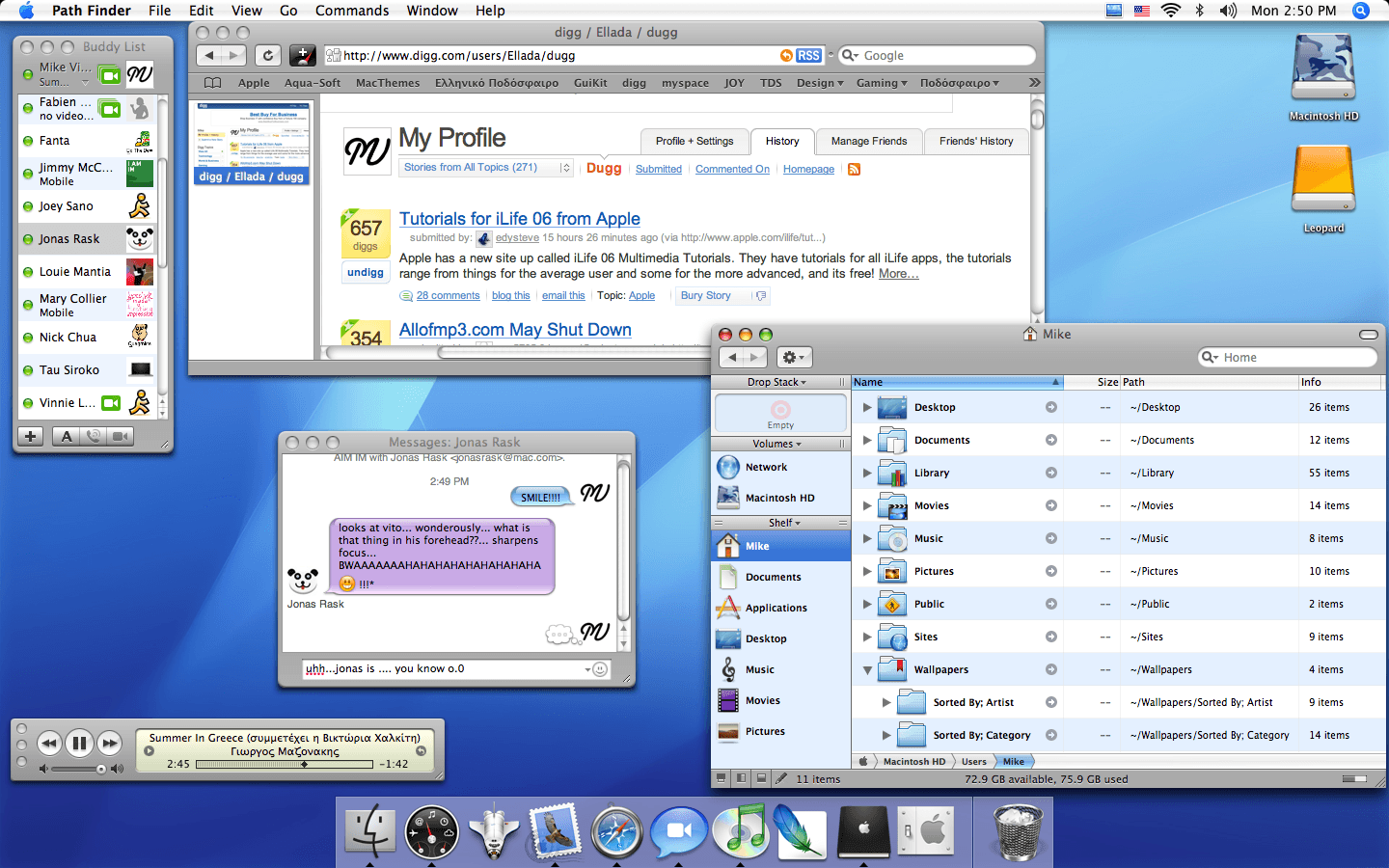This screenshot has width=1389, height=868.
Task: Open the Go menu
Action: (x=288, y=11)
